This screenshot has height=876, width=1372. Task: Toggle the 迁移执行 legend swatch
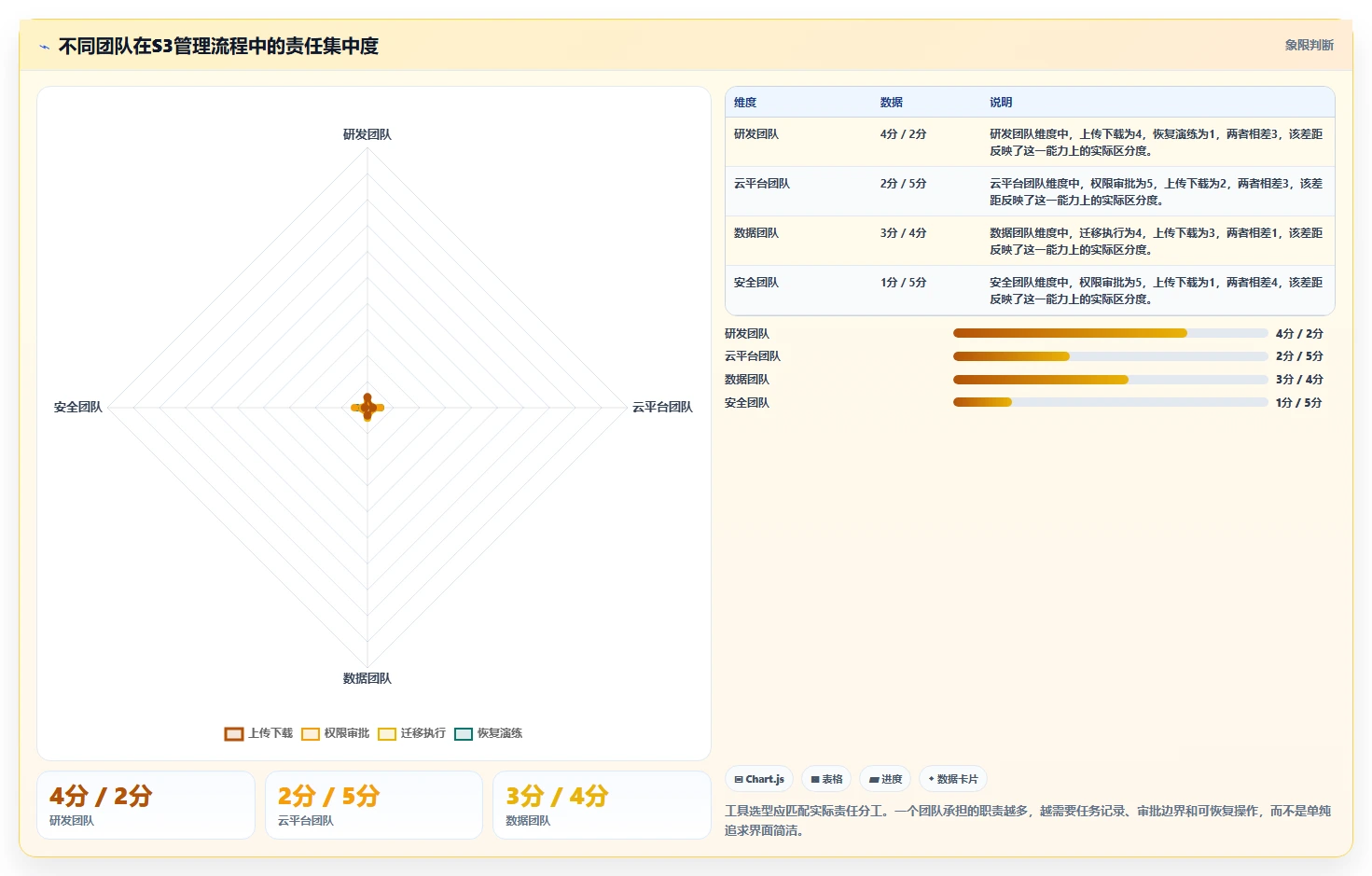click(x=387, y=734)
